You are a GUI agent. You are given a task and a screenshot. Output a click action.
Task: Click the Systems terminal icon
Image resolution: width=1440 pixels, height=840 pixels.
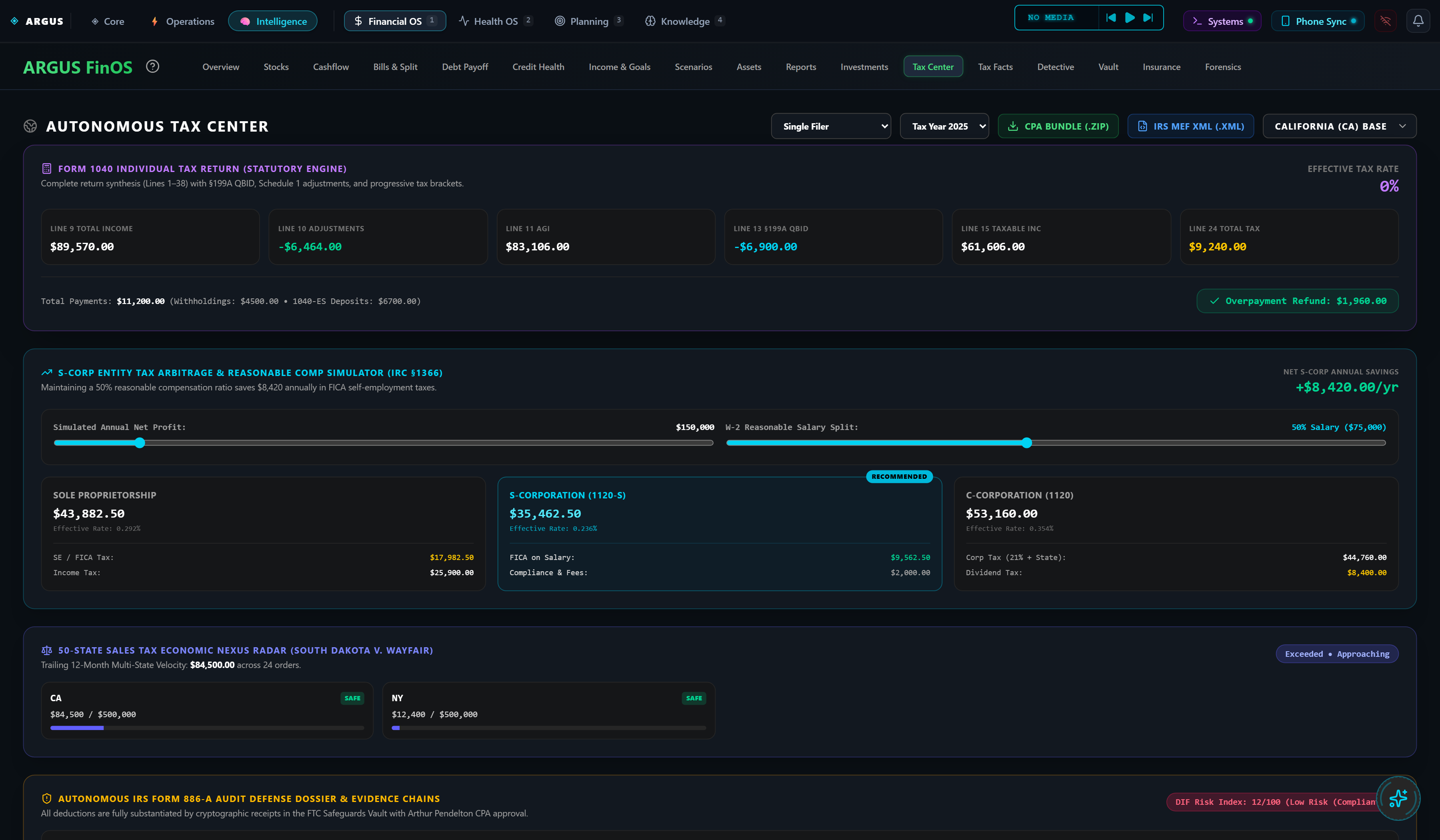tap(1197, 21)
